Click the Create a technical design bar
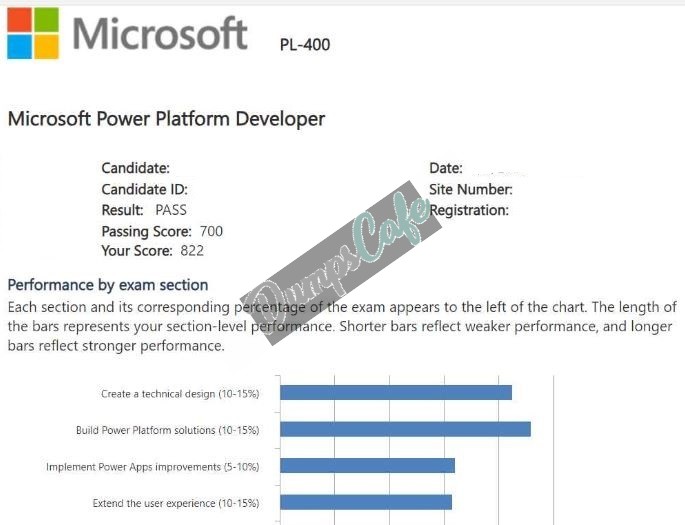This screenshot has width=685, height=525. pos(396,393)
